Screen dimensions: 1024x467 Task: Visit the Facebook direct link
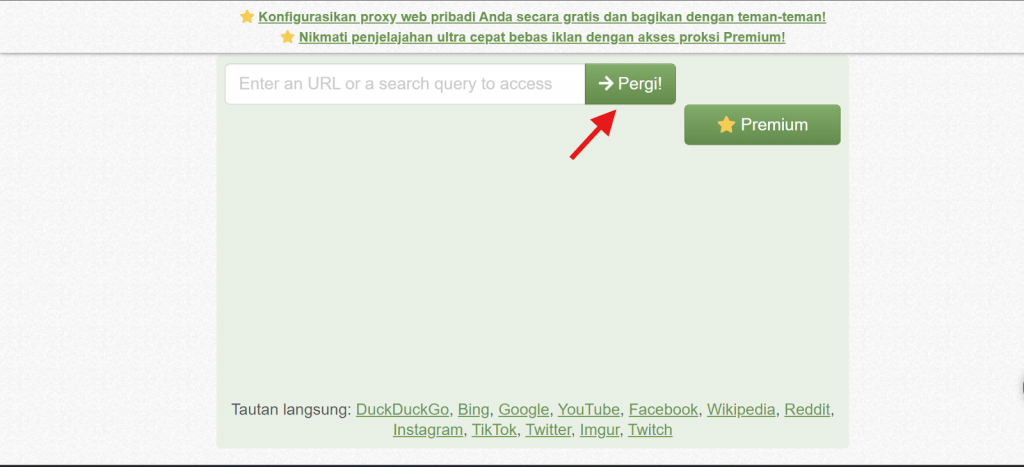[664, 410]
